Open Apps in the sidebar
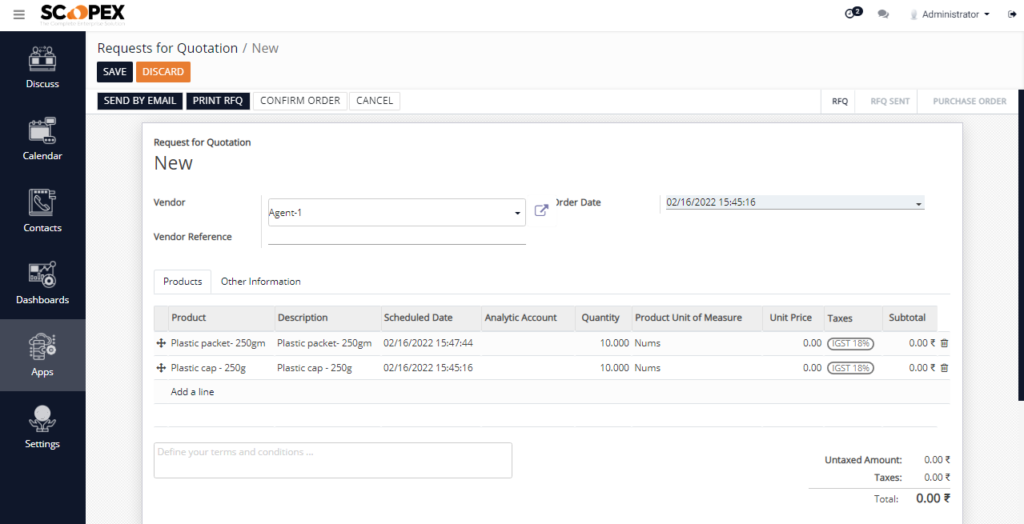1024x524 pixels. click(42, 355)
